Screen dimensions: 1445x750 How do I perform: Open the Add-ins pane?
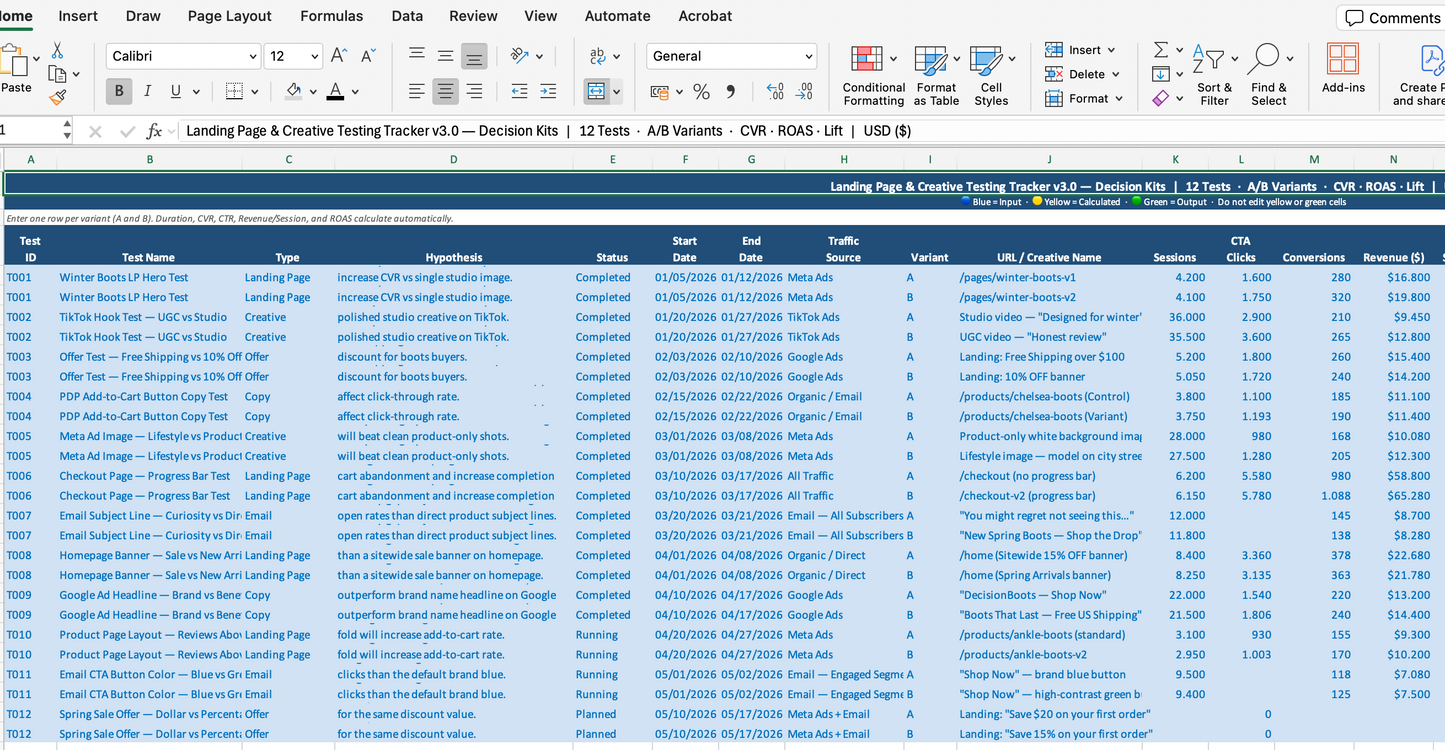(x=1343, y=68)
